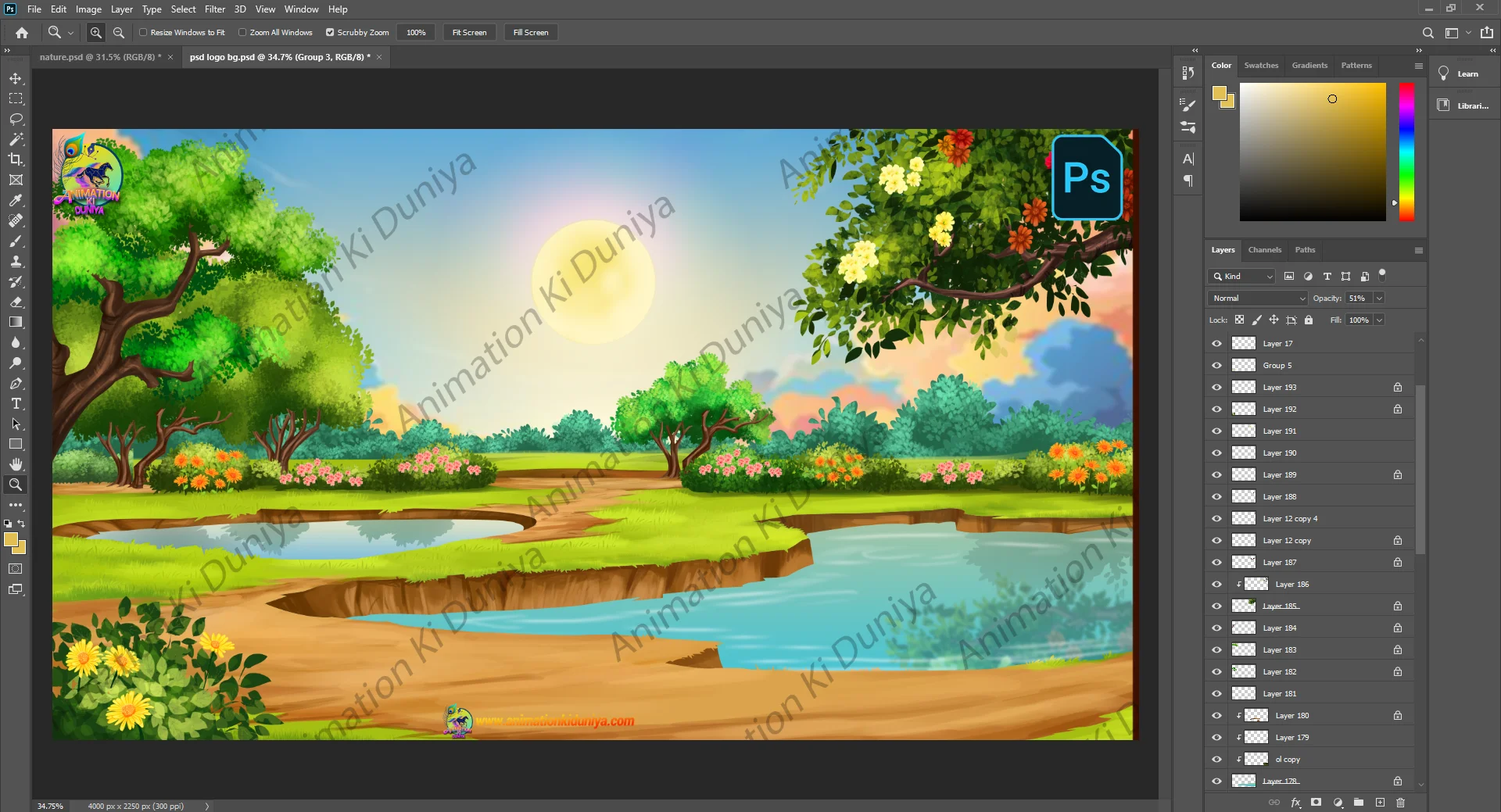This screenshot has width=1501, height=812.
Task: Click the Fit Screen button
Action: click(469, 33)
